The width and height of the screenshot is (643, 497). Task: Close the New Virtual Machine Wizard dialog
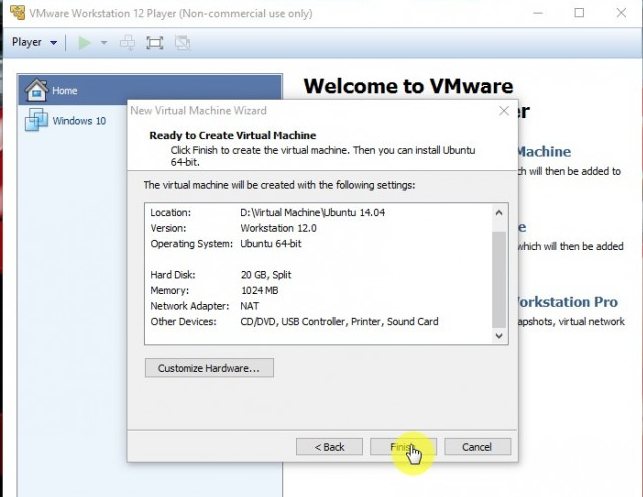[x=504, y=111]
